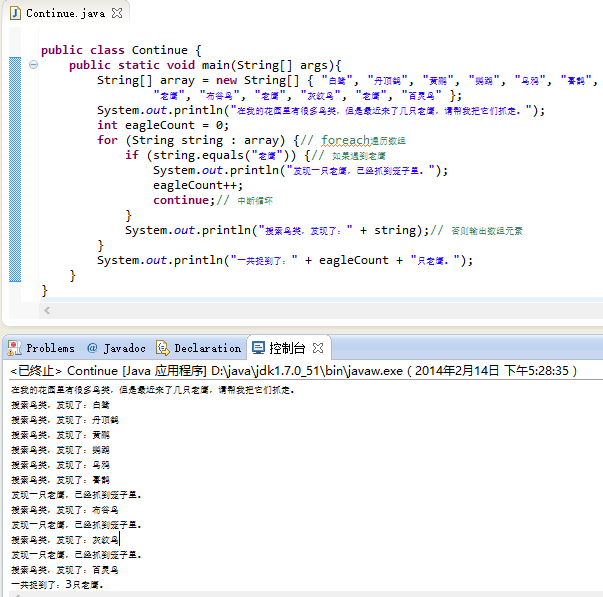The image size is (603, 597).
Task: Click 'public static void main' method signature
Action: click(205, 65)
